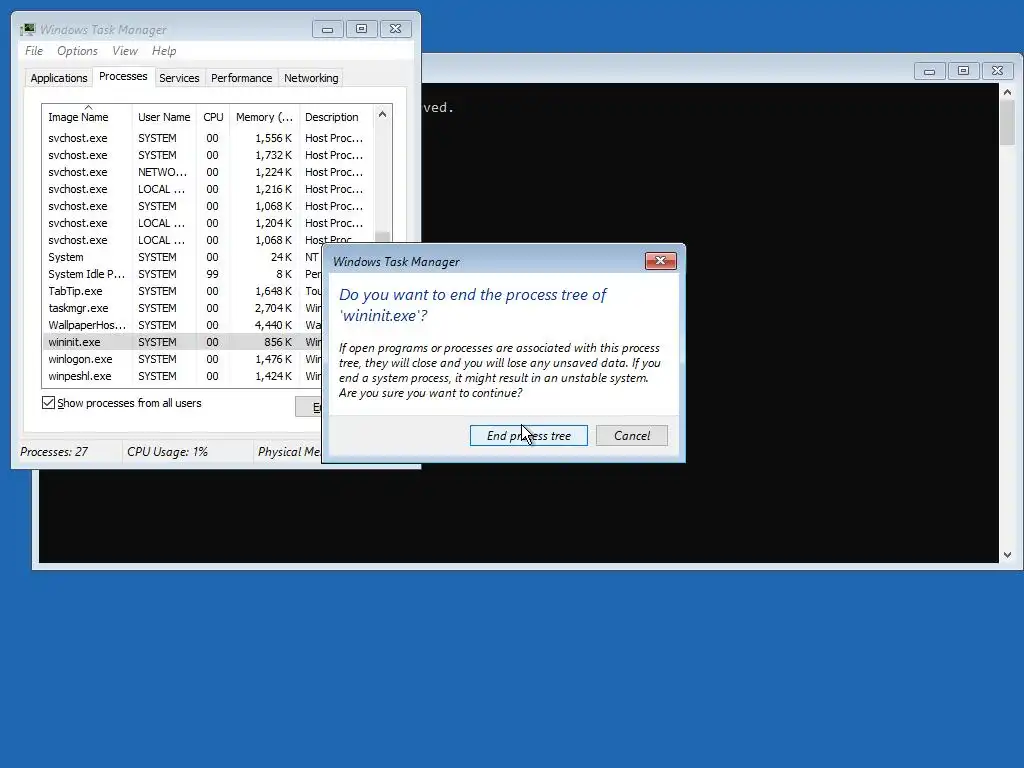1024x768 pixels.
Task: Switch to the Applications tab
Action: click(x=59, y=78)
